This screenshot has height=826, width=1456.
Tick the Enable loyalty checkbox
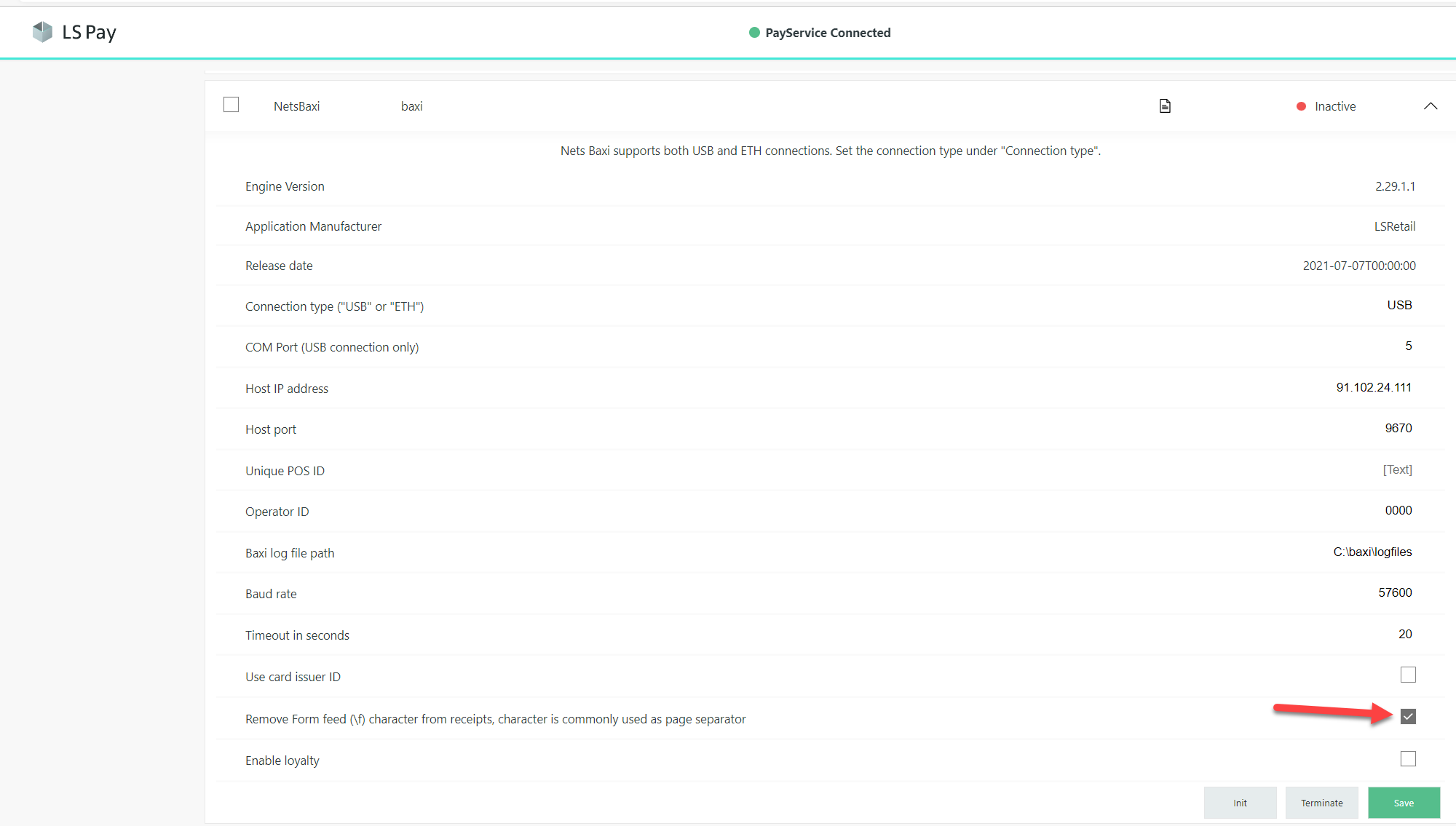(1408, 759)
